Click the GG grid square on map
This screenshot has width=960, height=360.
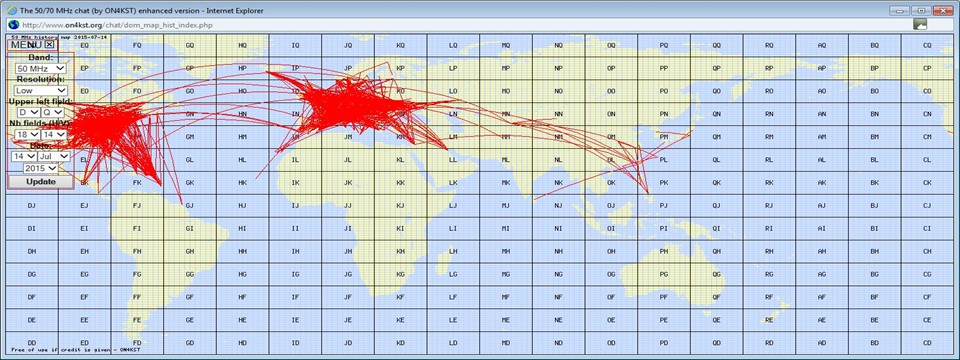190,274
